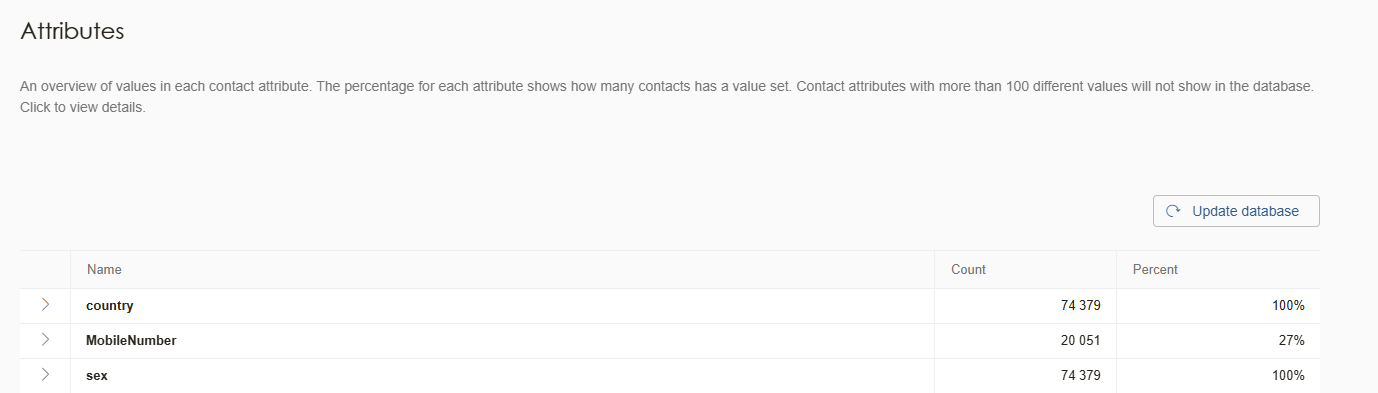The width and height of the screenshot is (1378, 393).
Task: Click the refresh icon in Update database
Action: [x=1173, y=211]
